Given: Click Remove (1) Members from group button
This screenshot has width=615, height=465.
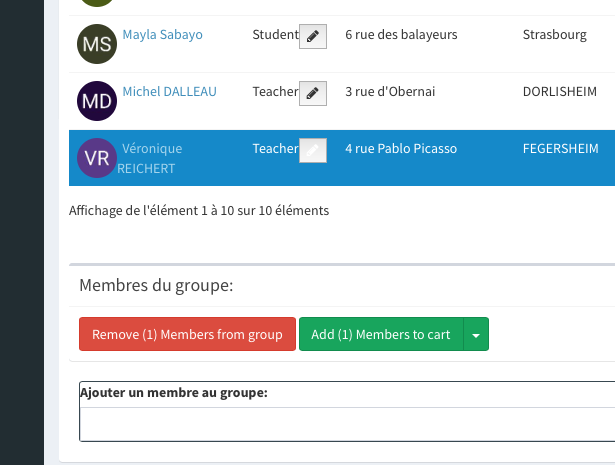Looking at the screenshot, I should coord(187,334).
